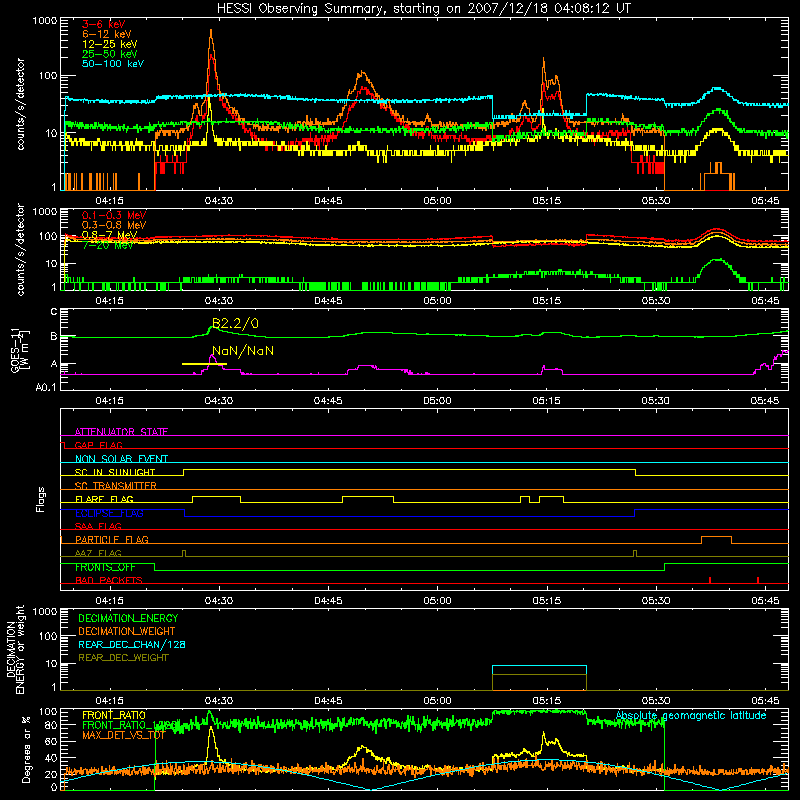800x800 pixels.
Task: Click the cyan rear decimation box top edge
Action: point(539,666)
